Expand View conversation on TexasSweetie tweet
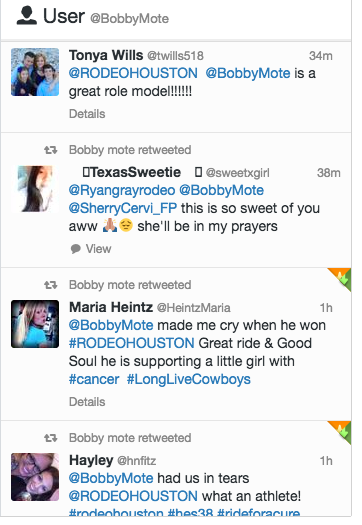Screen dimensions: 362x525 [98, 249]
